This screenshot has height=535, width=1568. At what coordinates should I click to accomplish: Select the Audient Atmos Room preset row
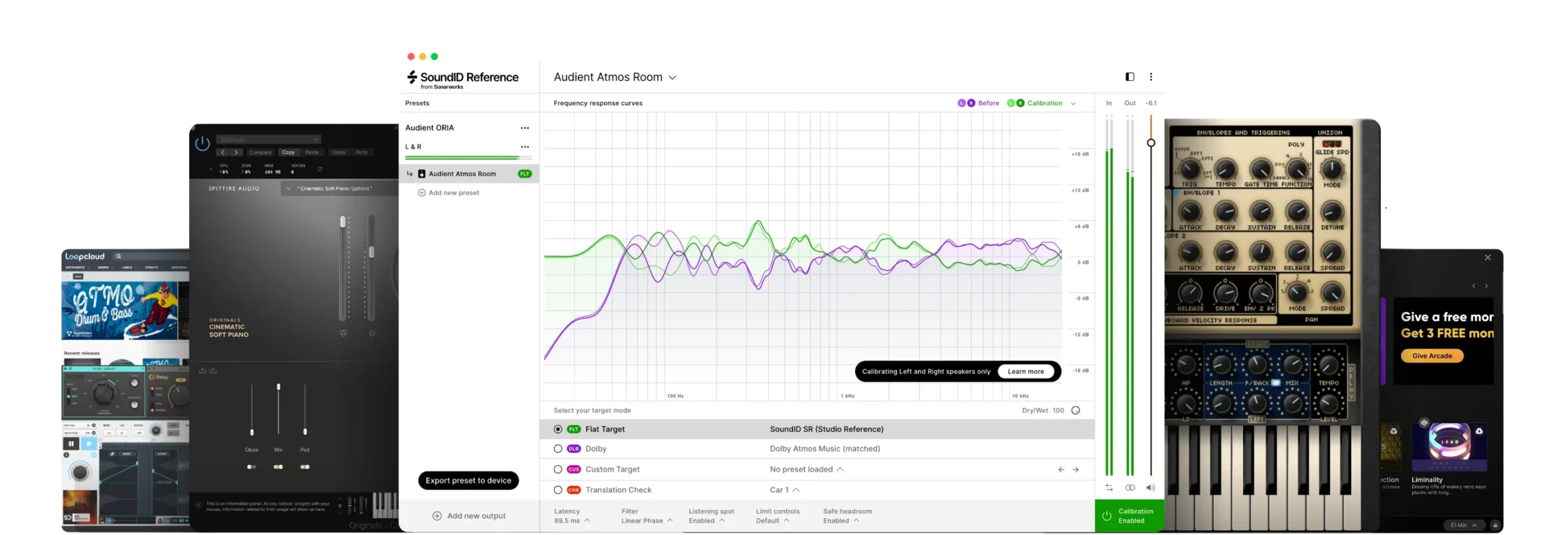point(469,174)
